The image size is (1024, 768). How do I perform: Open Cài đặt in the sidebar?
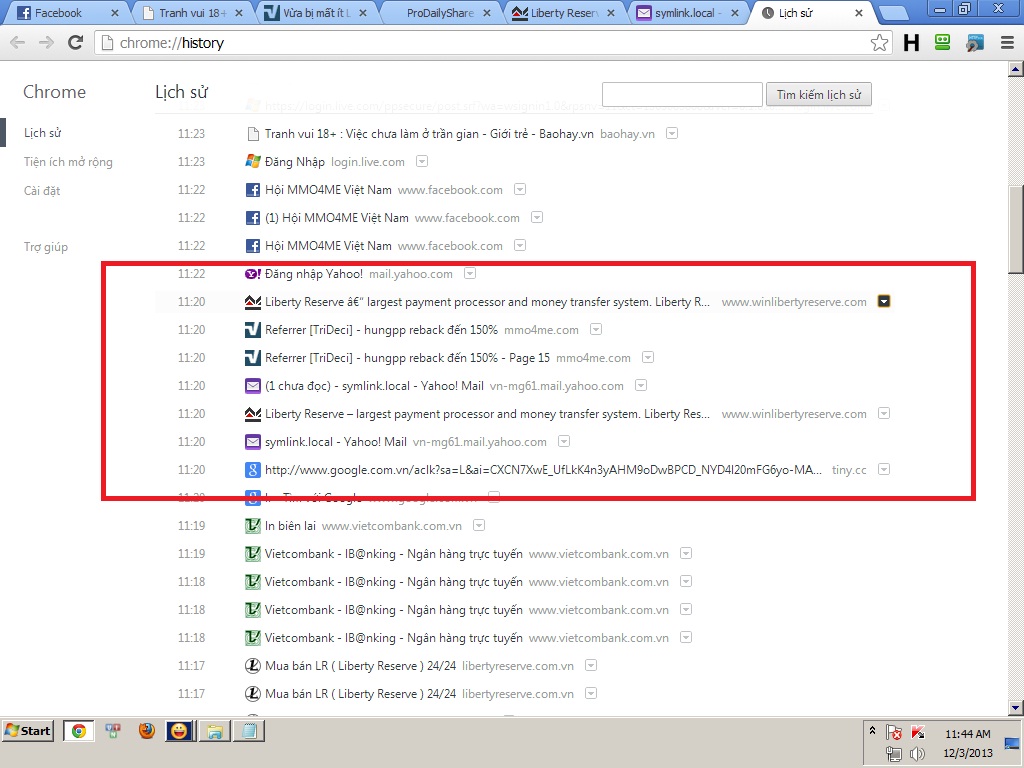[x=42, y=191]
